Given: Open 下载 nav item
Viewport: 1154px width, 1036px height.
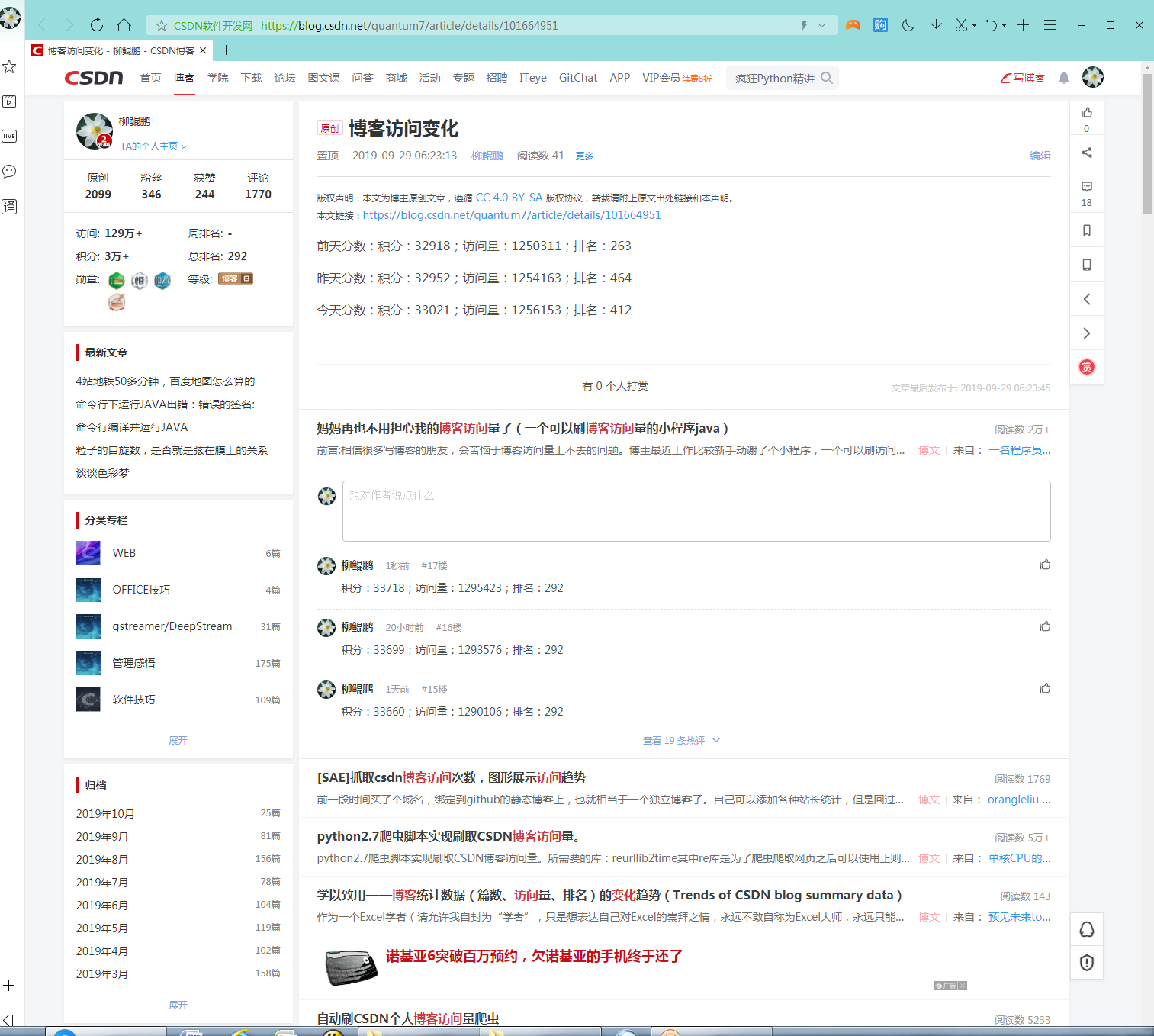Looking at the screenshot, I should 251,78.
